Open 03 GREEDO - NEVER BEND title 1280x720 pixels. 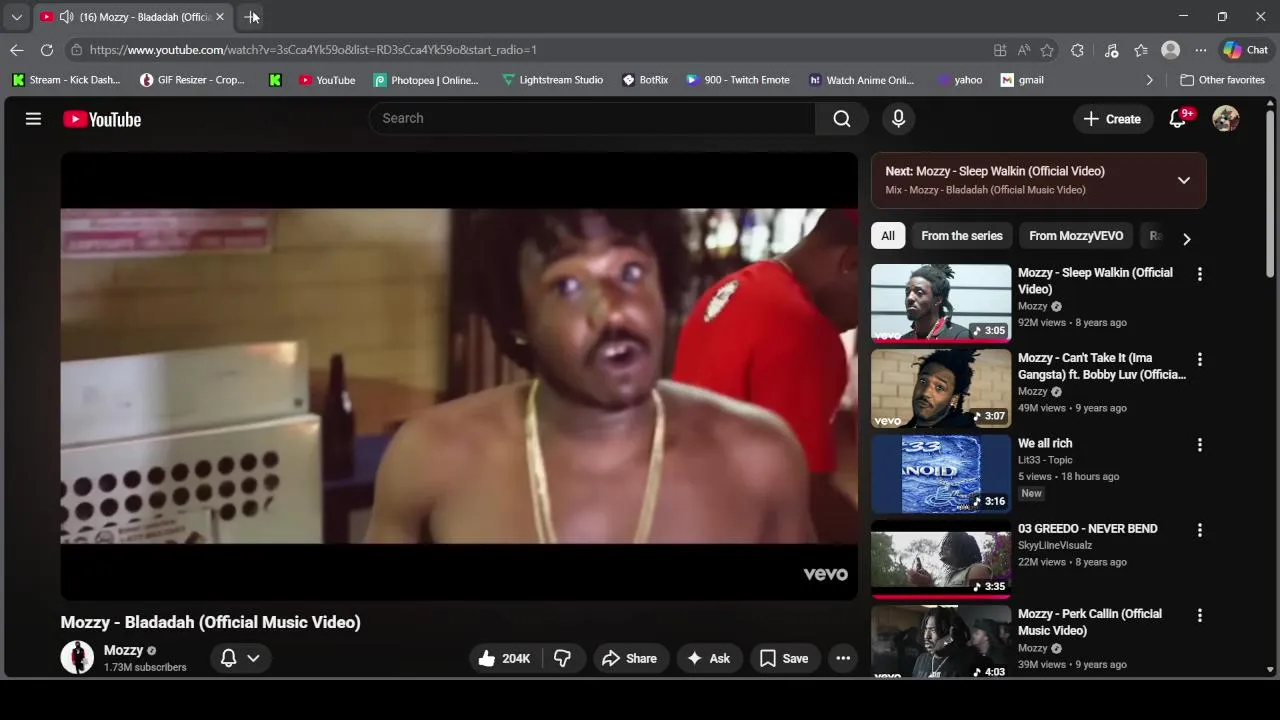(x=1087, y=529)
